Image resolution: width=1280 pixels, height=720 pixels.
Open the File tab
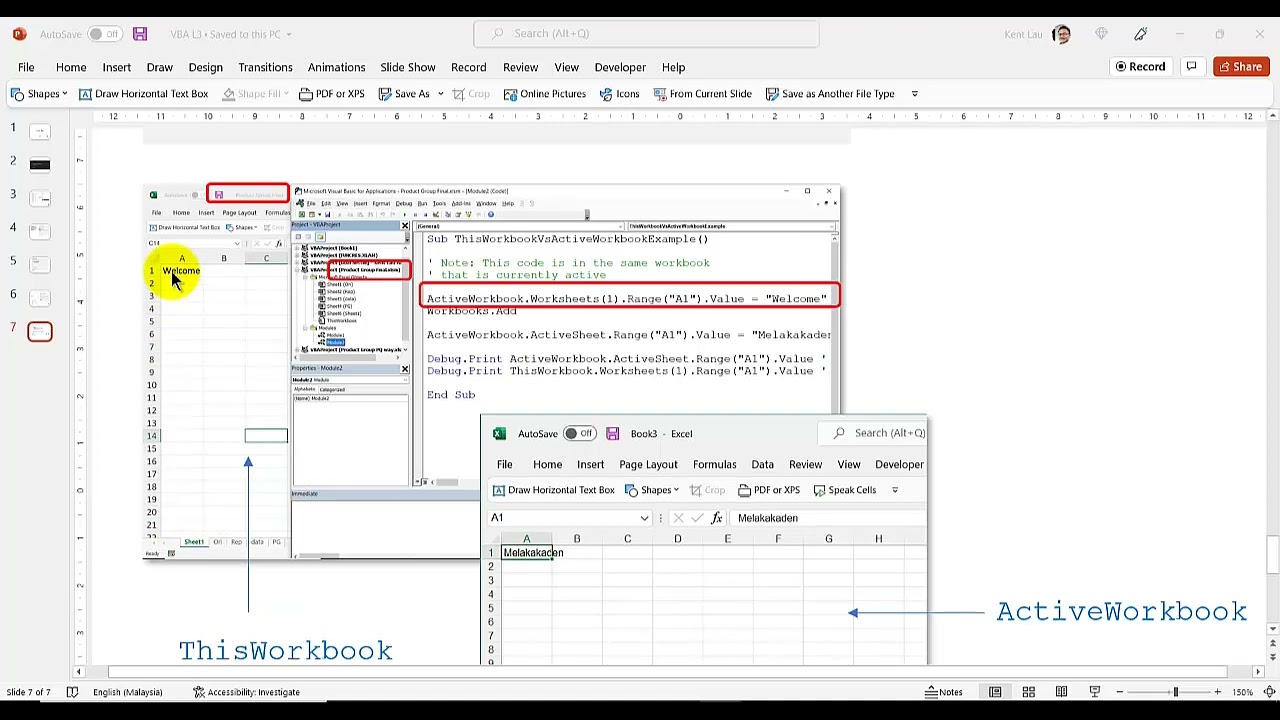click(x=26, y=67)
